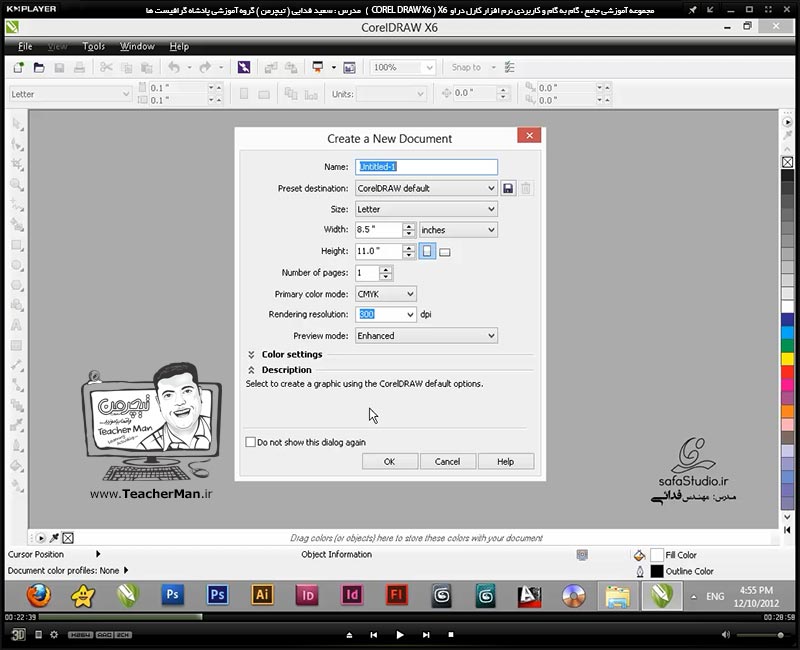The image size is (800, 650).
Task: Click the save preset floppy disk icon
Action: (x=508, y=188)
